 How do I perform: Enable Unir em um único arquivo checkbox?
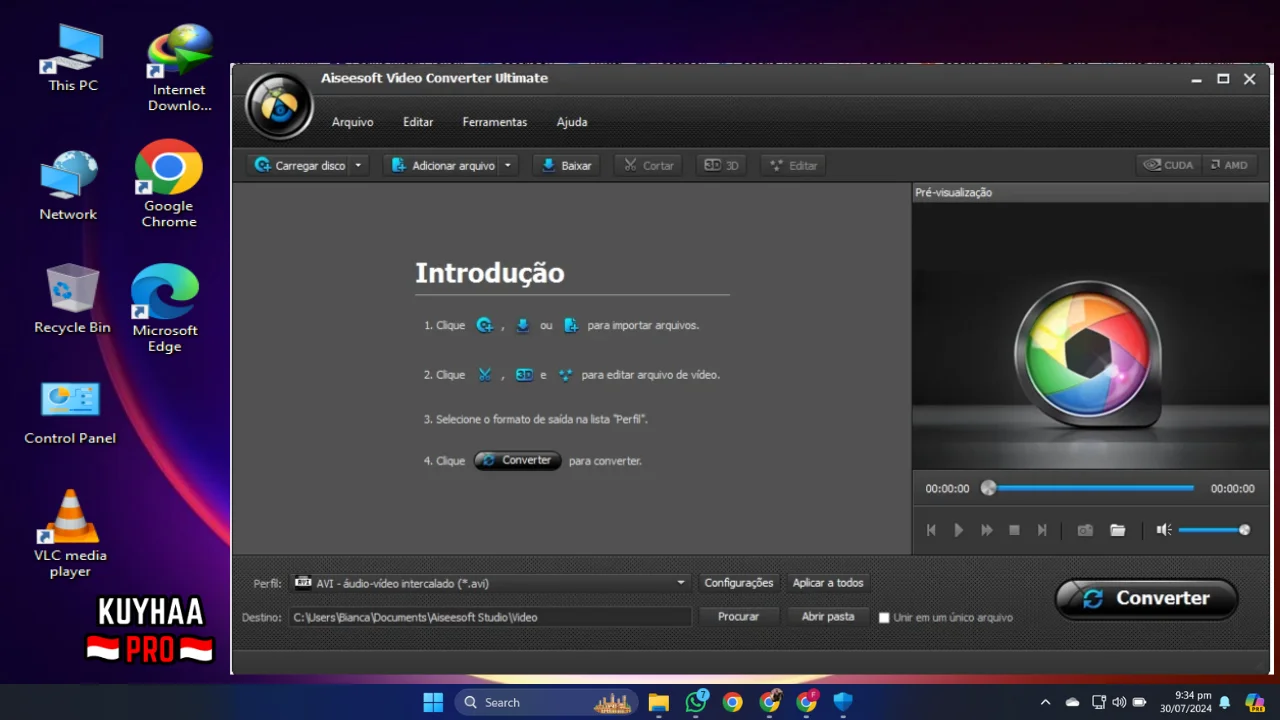click(884, 618)
